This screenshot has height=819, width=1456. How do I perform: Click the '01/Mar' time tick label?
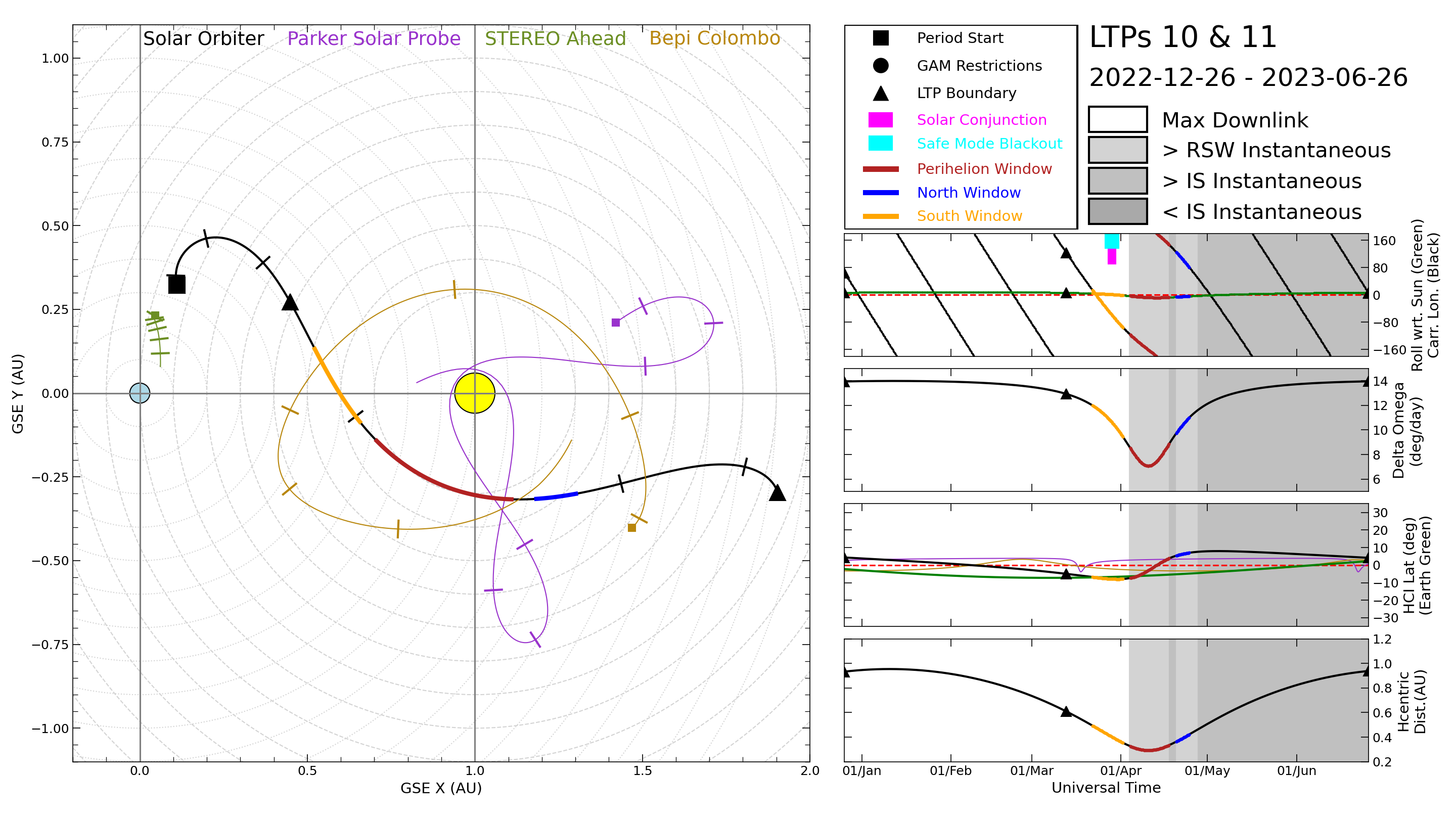point(1032,770)
